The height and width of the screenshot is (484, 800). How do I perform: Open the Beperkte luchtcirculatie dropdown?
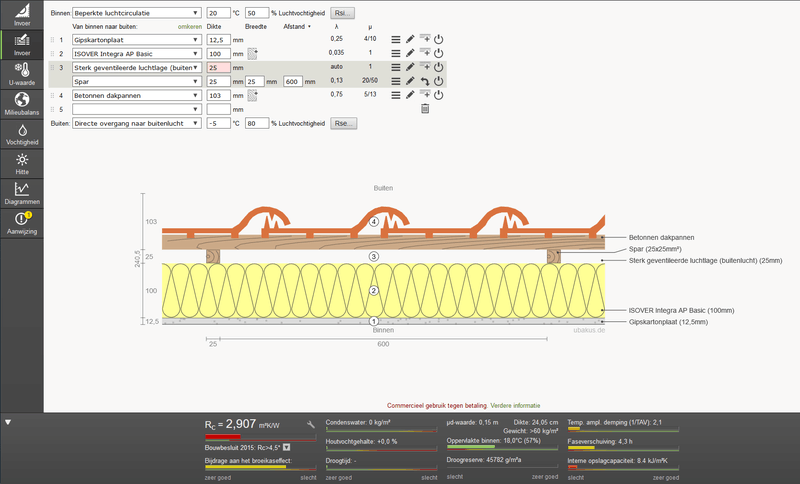pos(137,13)
